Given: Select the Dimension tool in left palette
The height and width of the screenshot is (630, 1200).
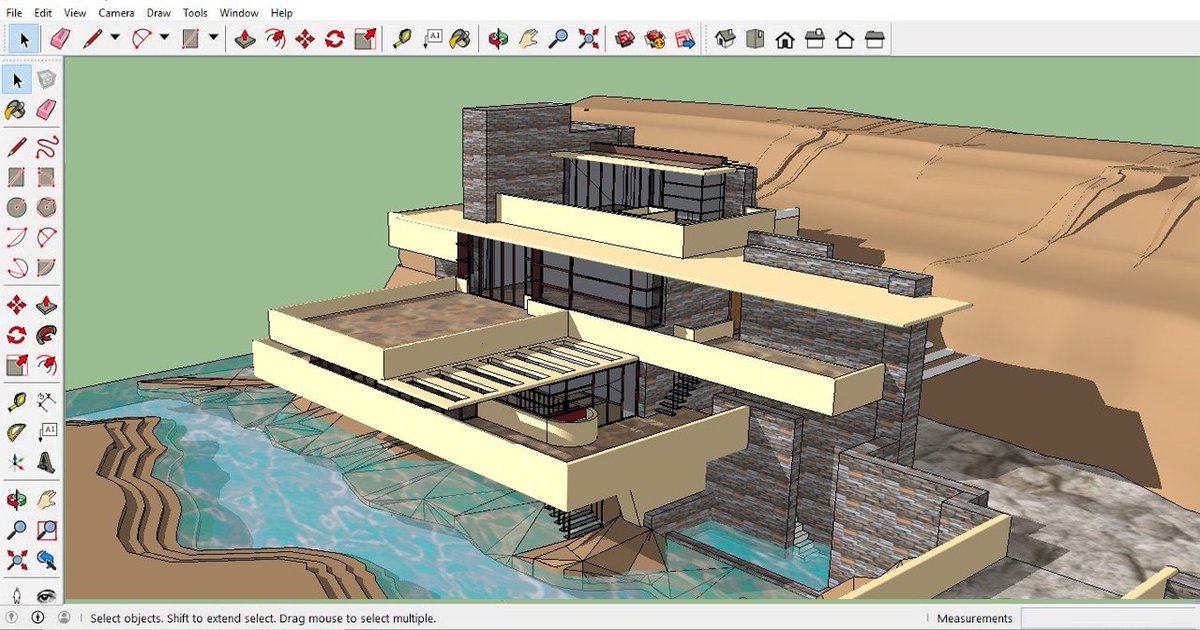Looking at the screenshot, I should click(46, 402).
